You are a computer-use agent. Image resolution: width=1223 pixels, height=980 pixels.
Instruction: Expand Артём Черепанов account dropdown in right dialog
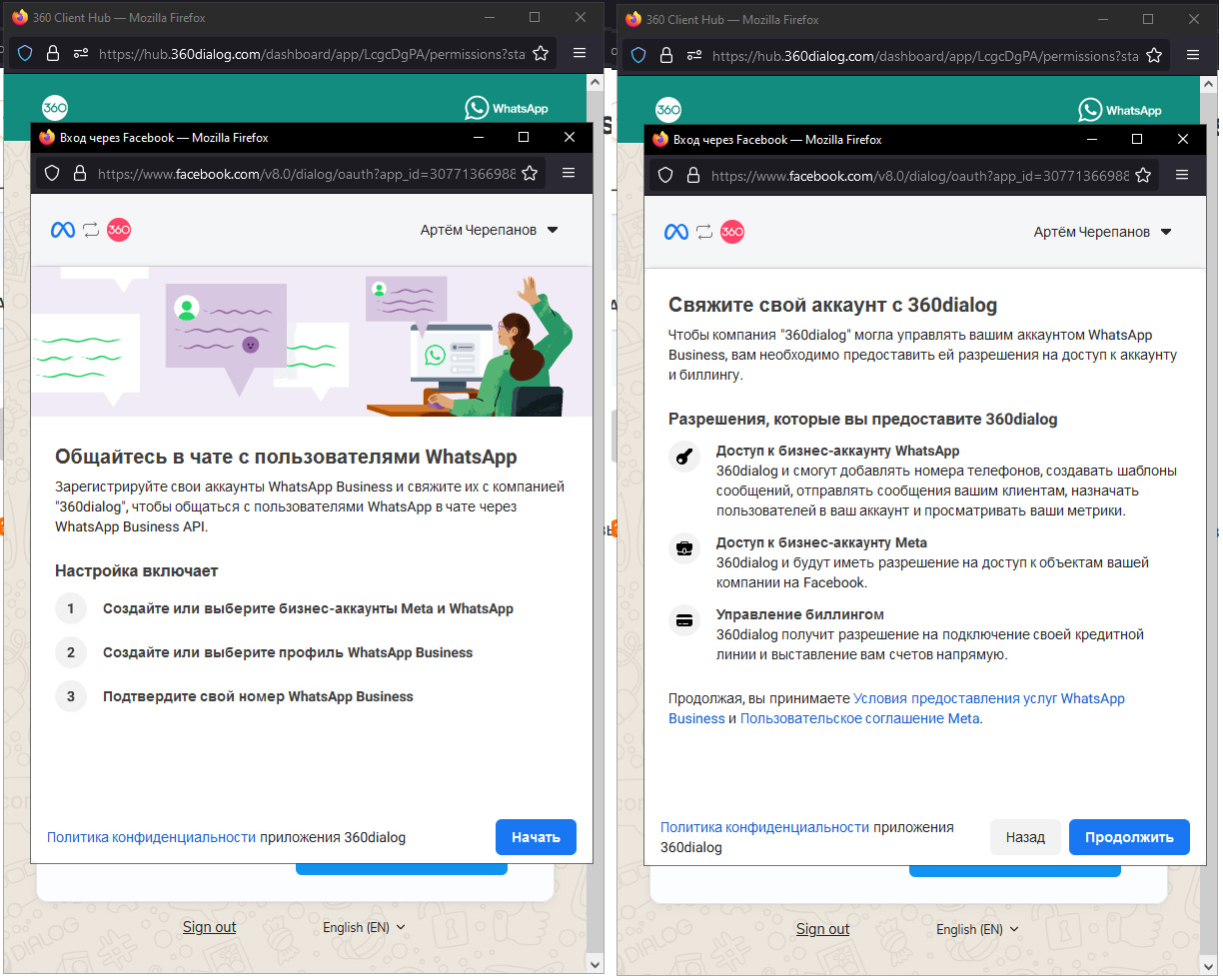pos(1102,232)
